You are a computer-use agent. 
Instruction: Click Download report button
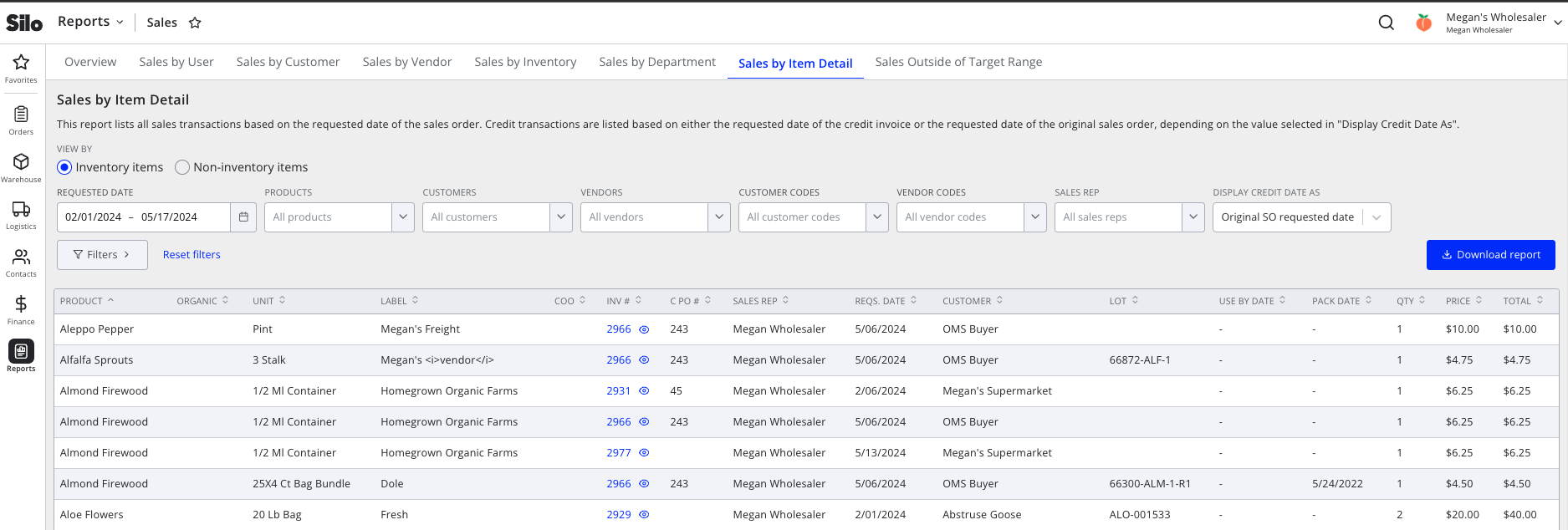1490,255
